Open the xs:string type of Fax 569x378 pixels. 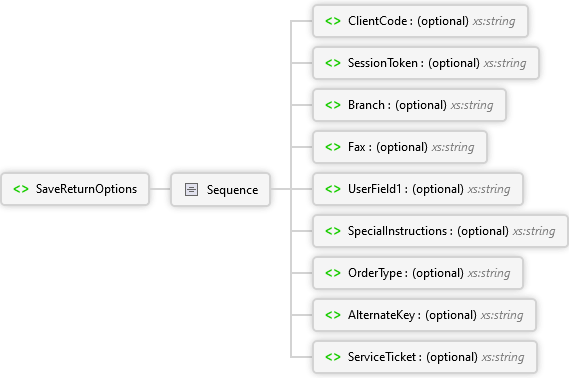pos(453,147)
